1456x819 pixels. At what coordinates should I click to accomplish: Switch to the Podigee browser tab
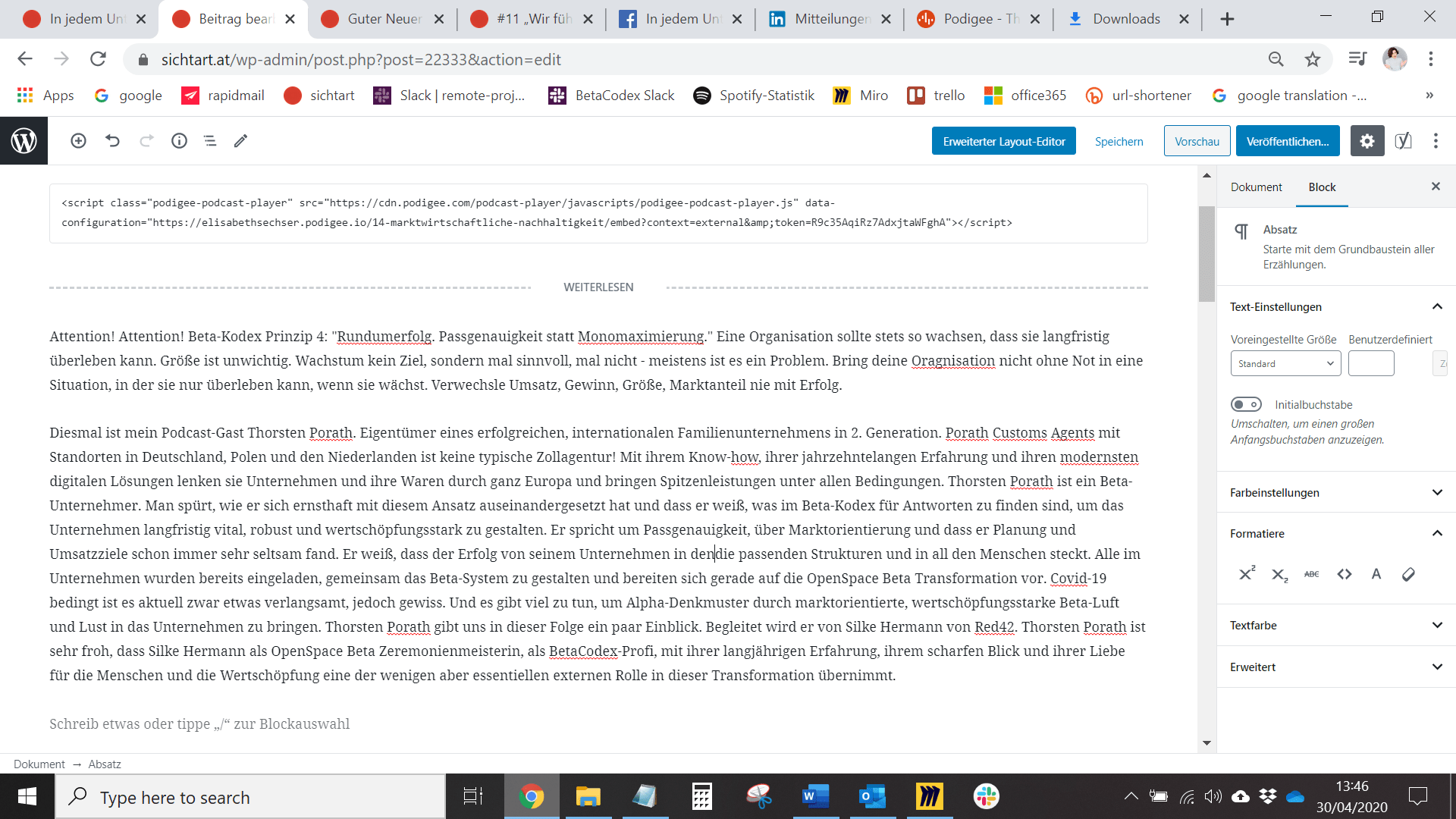[x=978, y=19]
